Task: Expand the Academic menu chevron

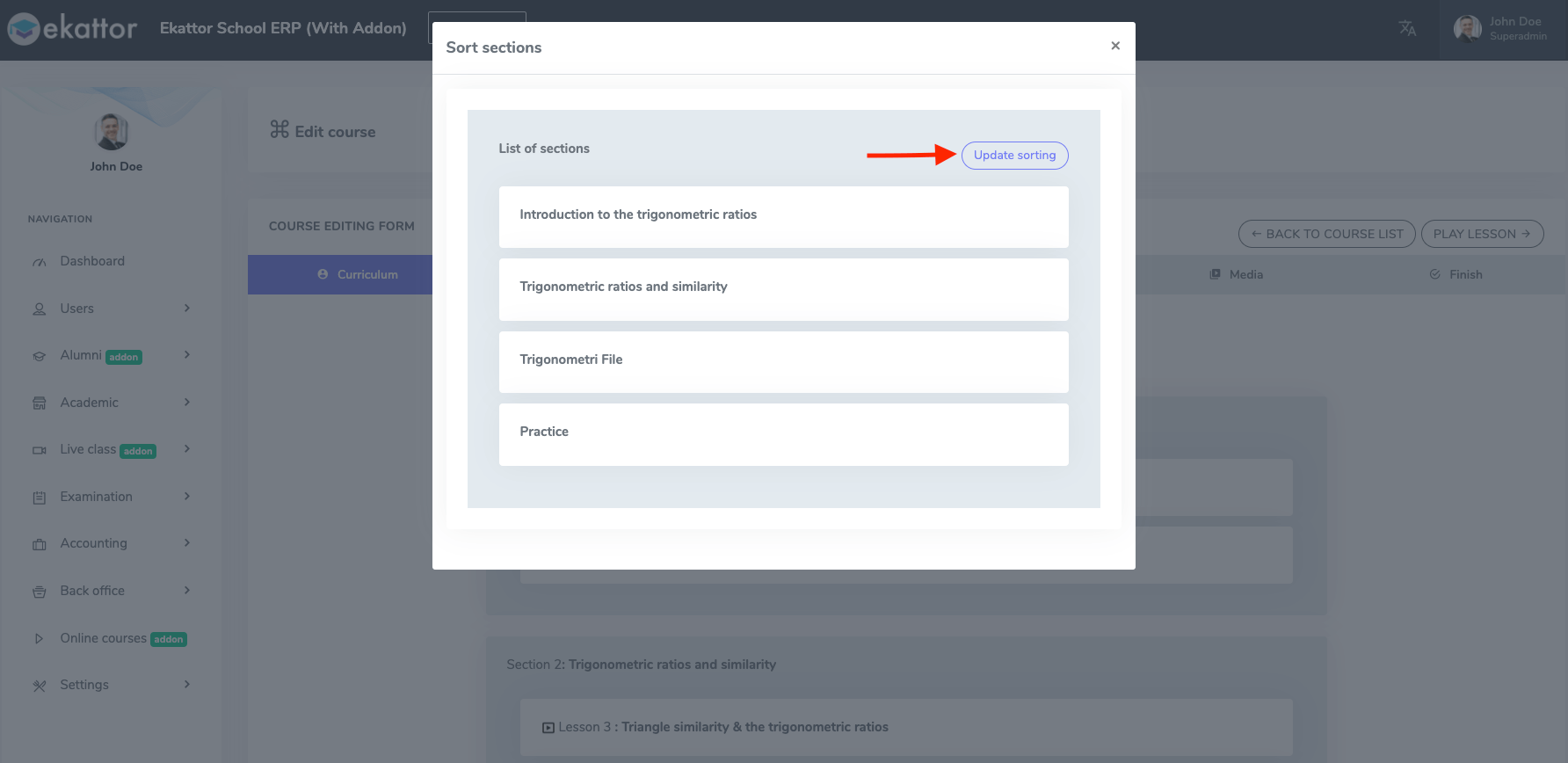Action: tap(187, 403)
